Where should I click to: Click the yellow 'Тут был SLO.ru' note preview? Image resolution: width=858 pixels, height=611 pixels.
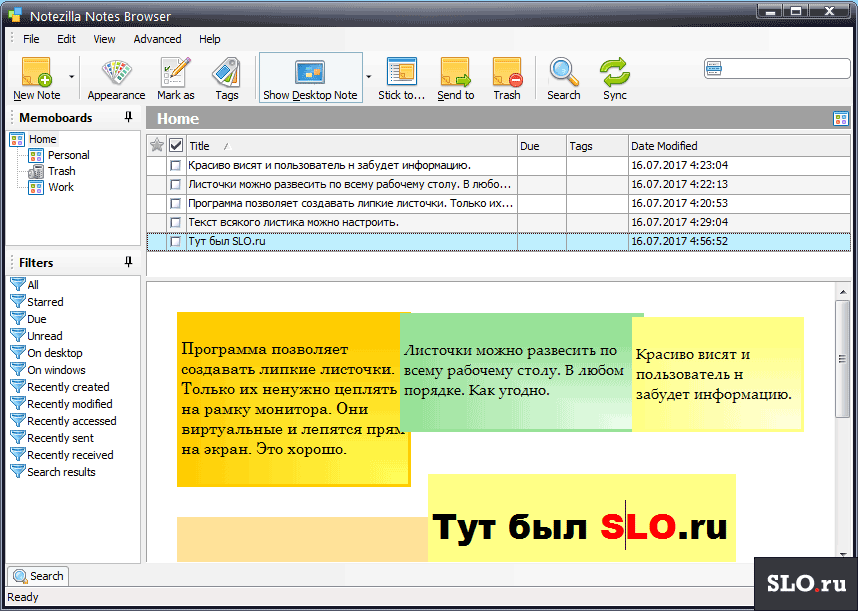pos(582,518)
